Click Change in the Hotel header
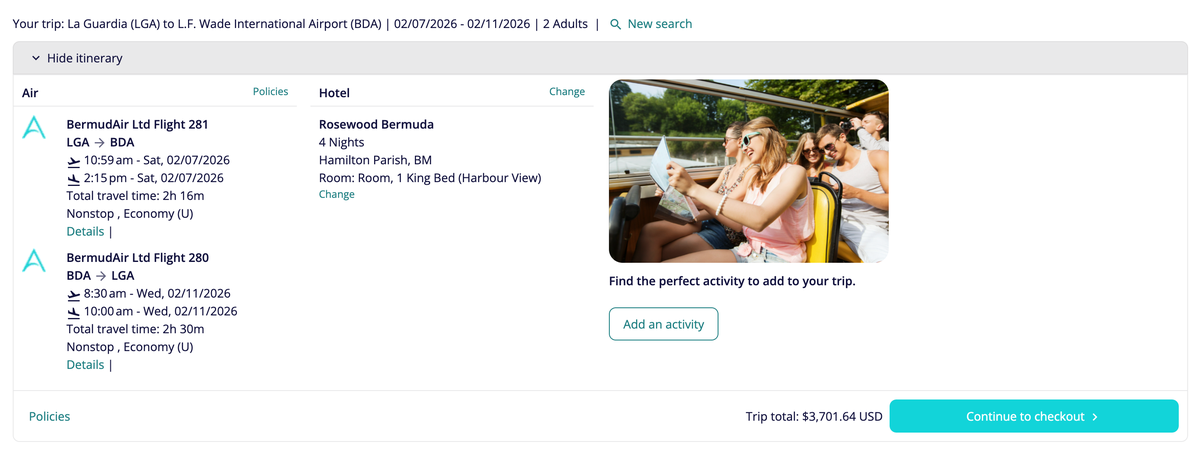The height and width of the screenshot is (450, 1200). (566, 92)
